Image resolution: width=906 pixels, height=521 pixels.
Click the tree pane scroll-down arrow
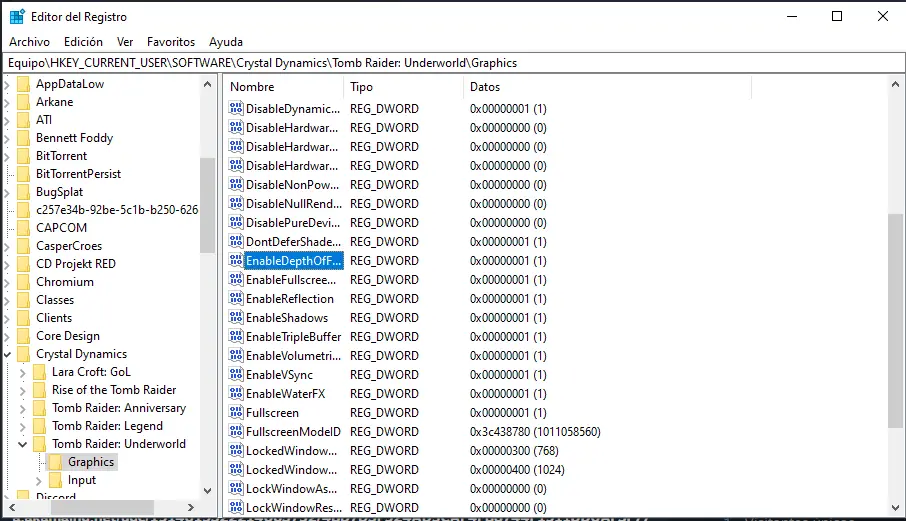click(207, 490)
